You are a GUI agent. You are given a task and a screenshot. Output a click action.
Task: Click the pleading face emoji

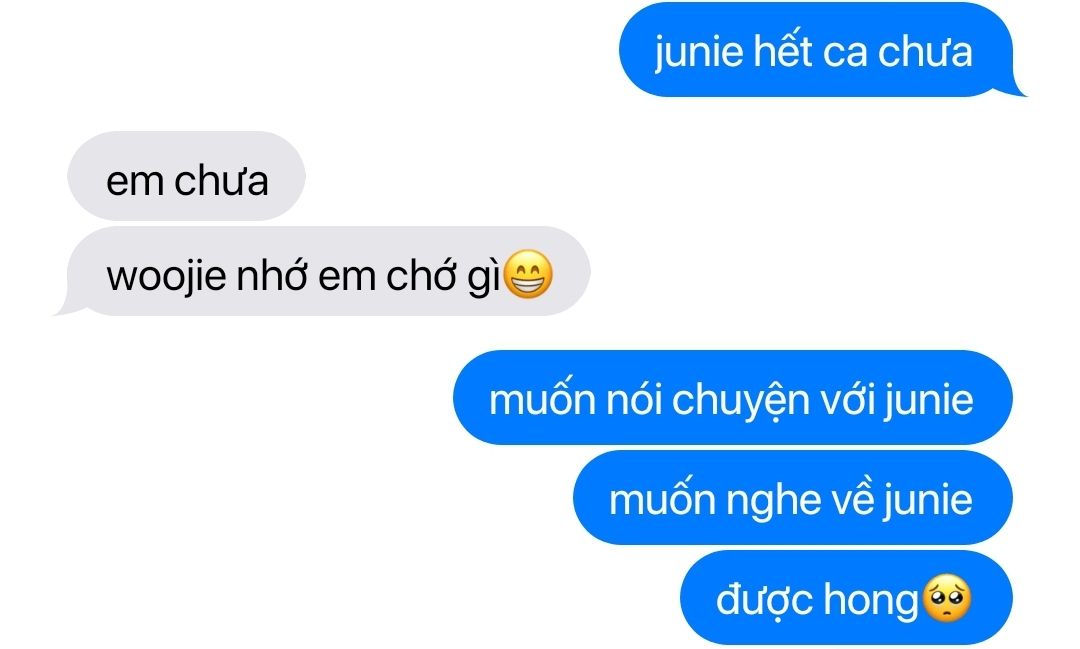[x=946, y=597]
